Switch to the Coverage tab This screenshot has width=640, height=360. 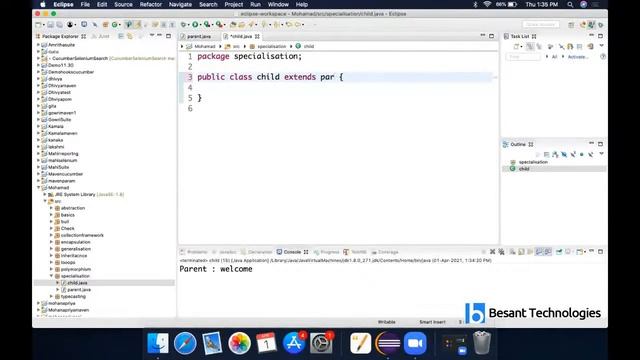[384, 252]
